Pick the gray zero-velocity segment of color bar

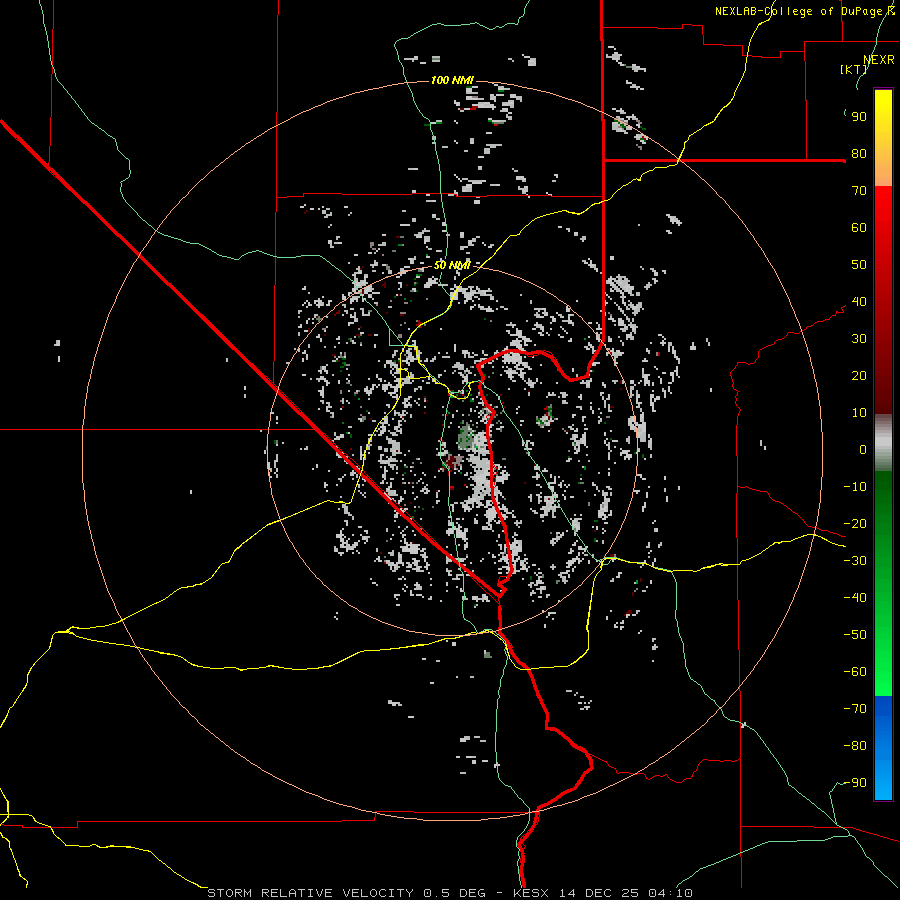pos(883,443)
